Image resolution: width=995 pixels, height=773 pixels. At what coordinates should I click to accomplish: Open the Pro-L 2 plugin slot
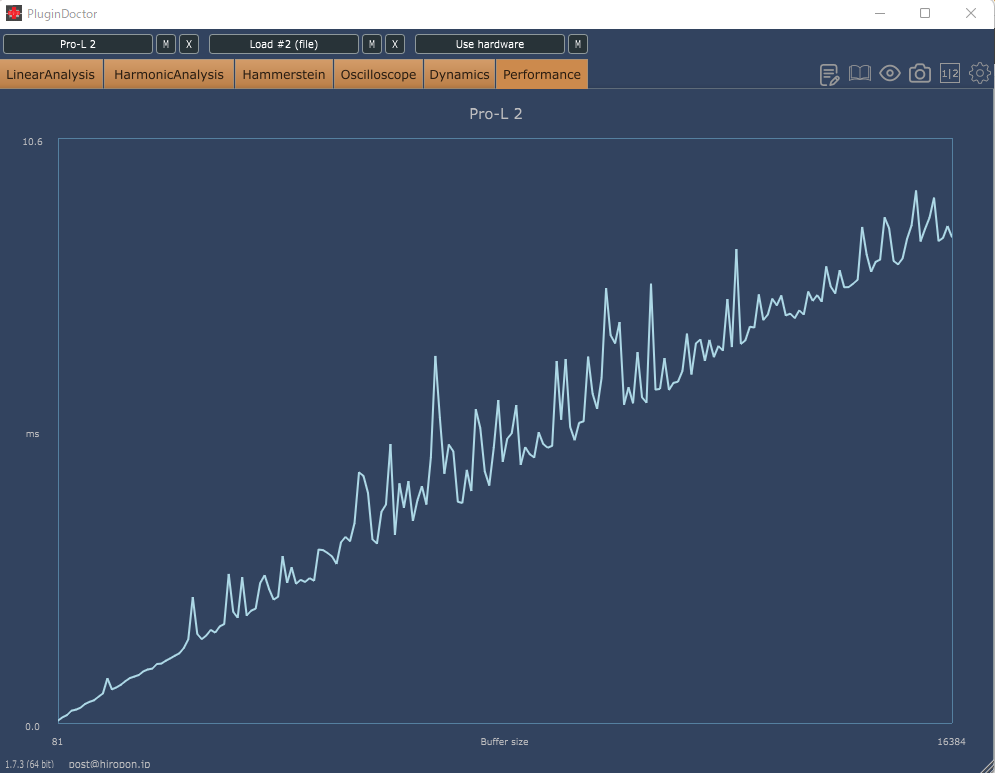tap(78, 44)
